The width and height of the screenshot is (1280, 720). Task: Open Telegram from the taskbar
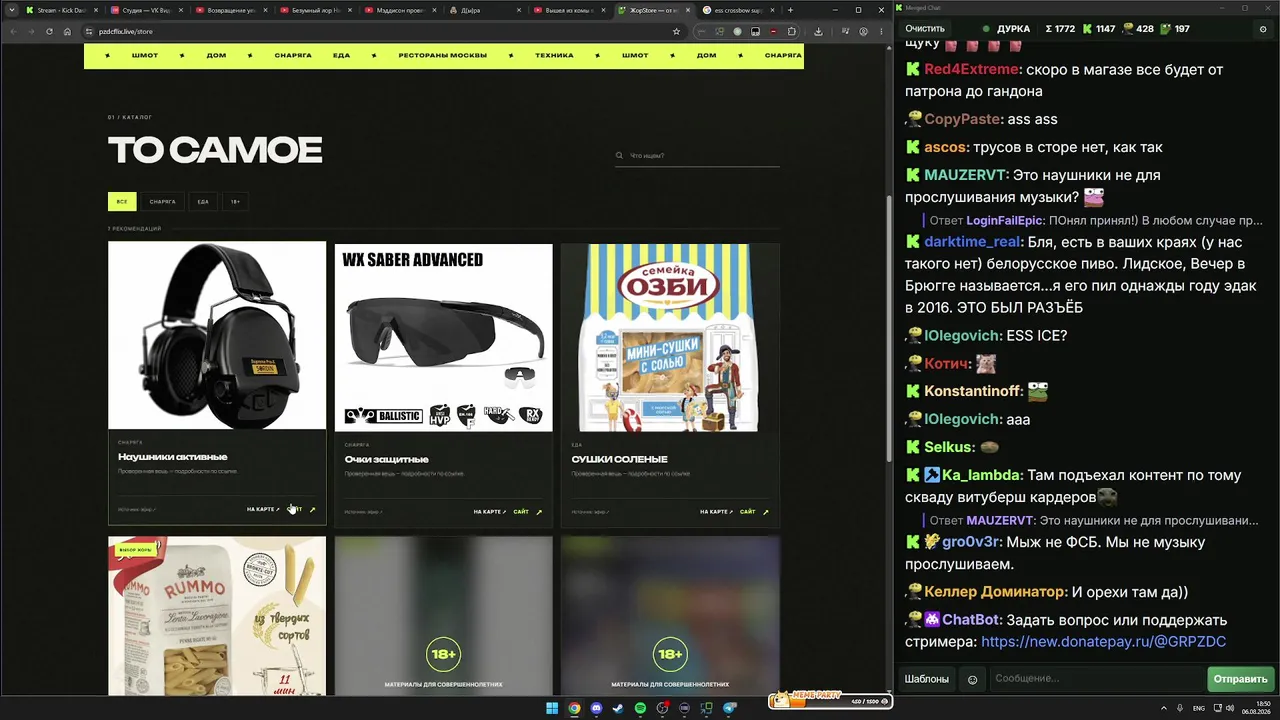pyautogui.click(x=729, y=708)
